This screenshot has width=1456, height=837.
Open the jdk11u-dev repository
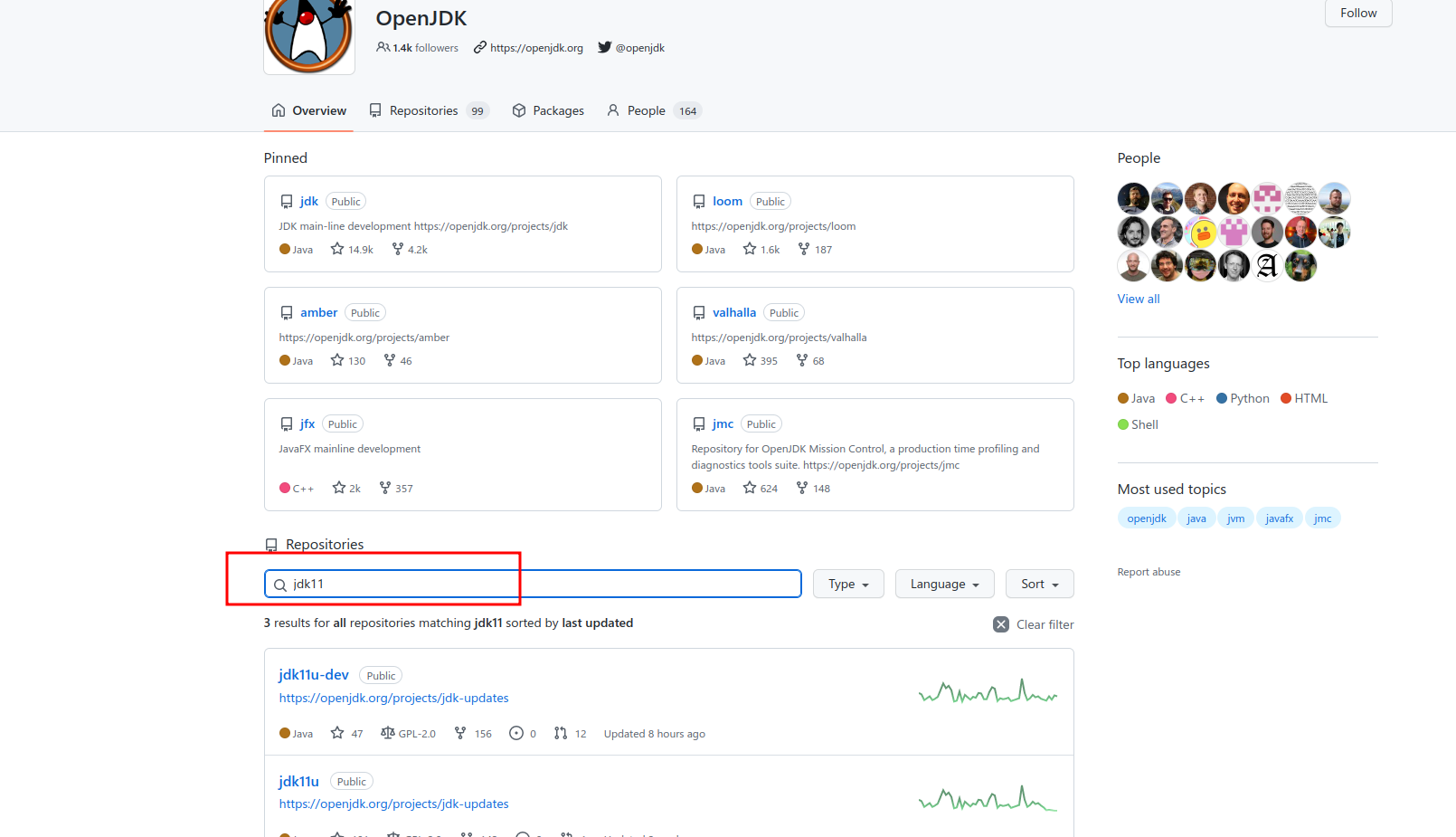tap(314, 675)
